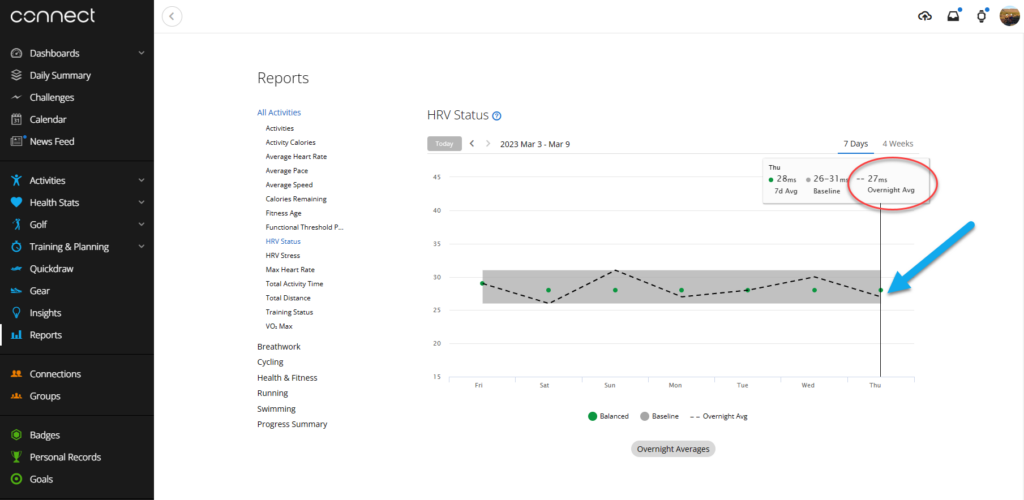Click the Insights lightbulb icon
1024x500 pixels.
coord(17,313)
